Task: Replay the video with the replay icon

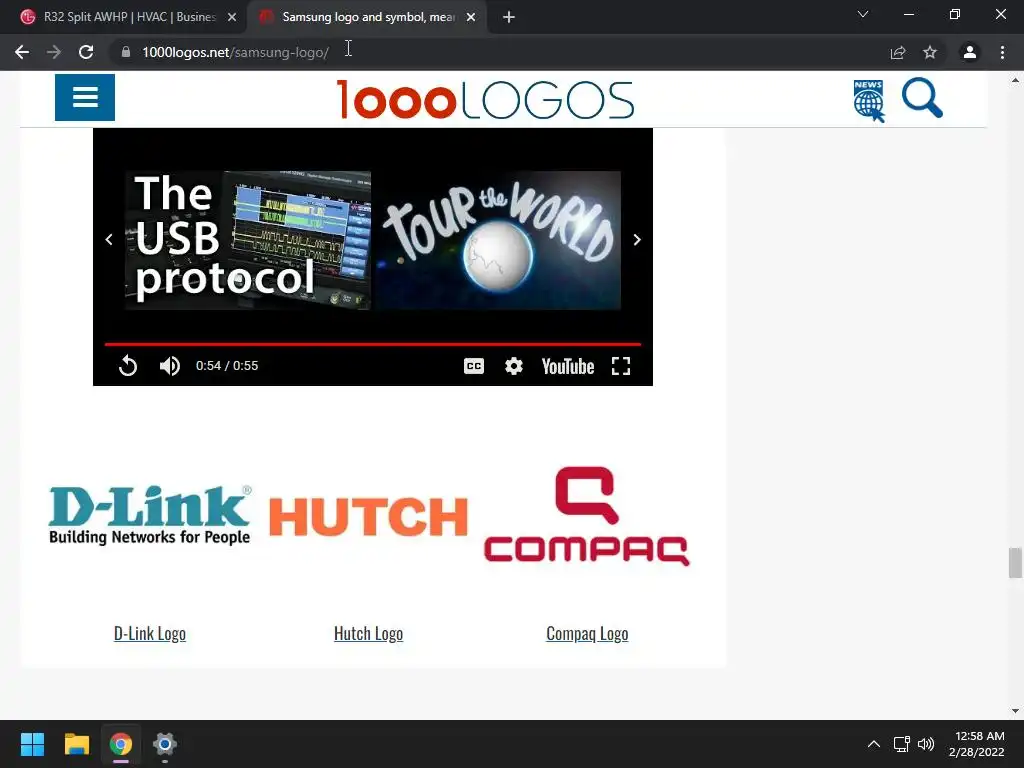Action: point(128,366)
